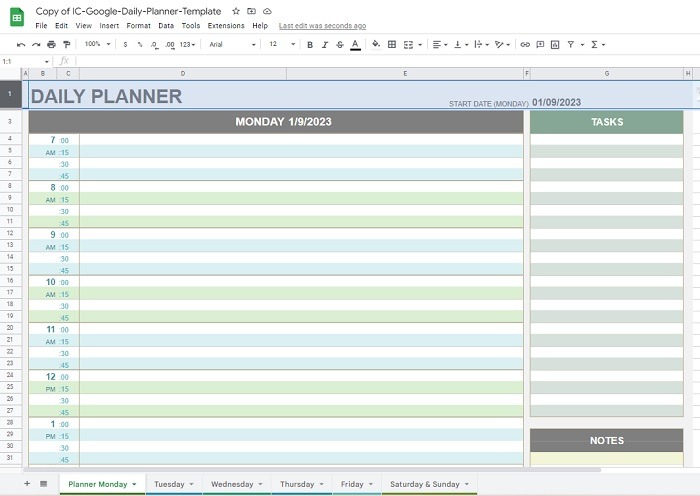Toggle strikethrough formatting
Image resolution: width=700 pixels, height=496 pixels.
340,45
